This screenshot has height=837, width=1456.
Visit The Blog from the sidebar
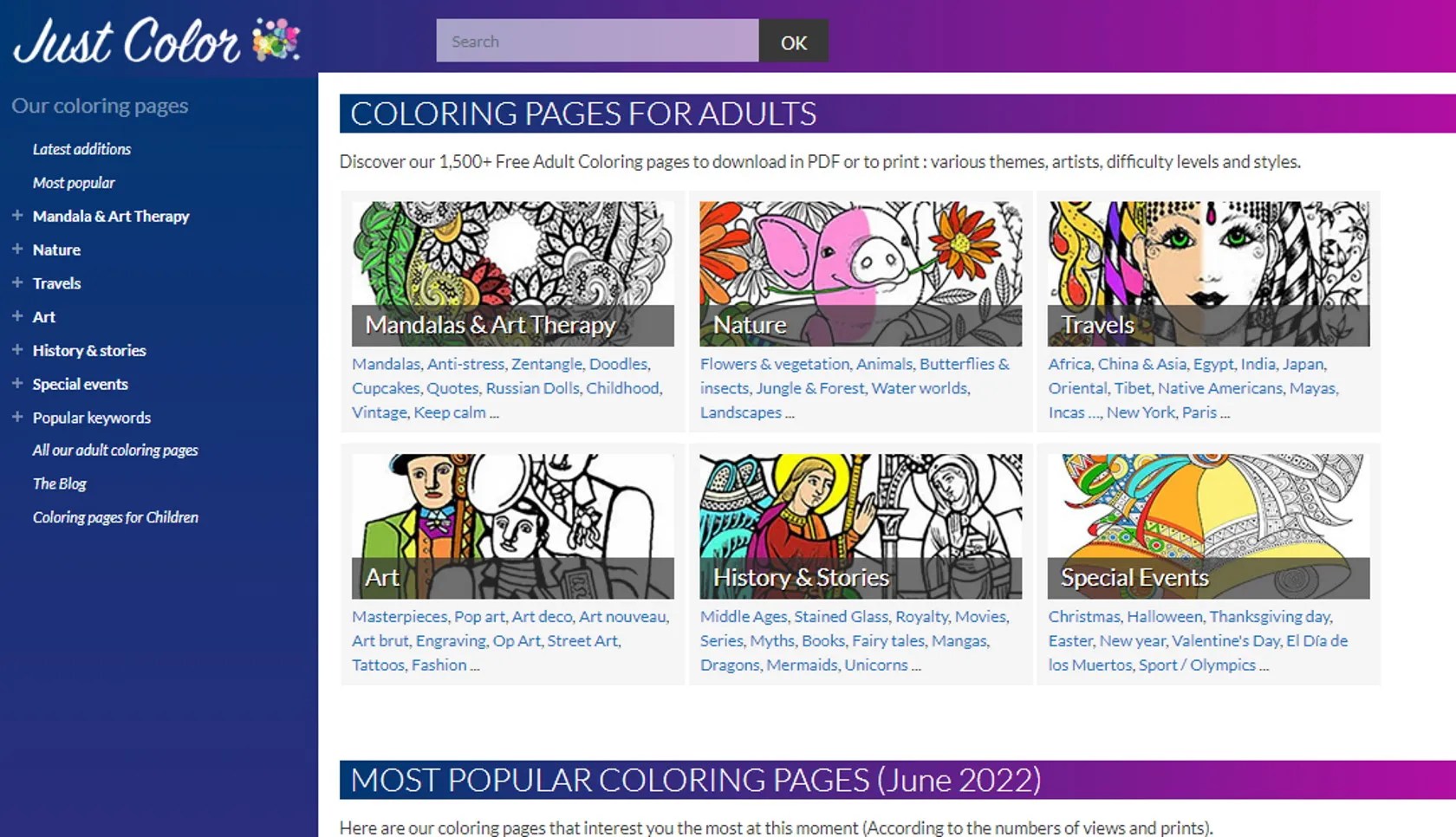tap(58, 483)
